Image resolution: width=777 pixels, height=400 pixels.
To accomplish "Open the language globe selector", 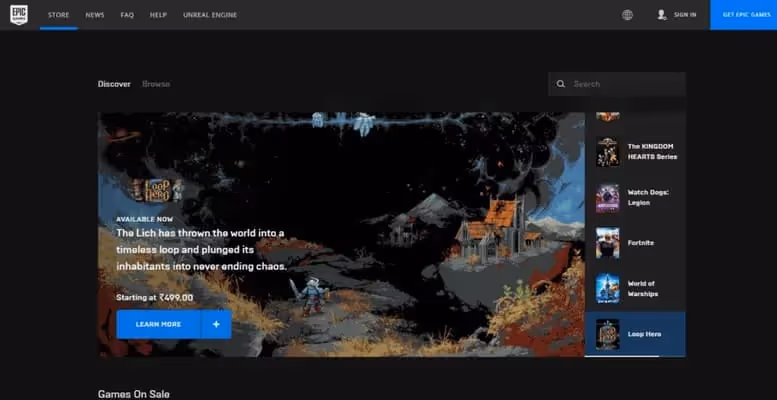I will pyautogui.click(x=627, y=15).
